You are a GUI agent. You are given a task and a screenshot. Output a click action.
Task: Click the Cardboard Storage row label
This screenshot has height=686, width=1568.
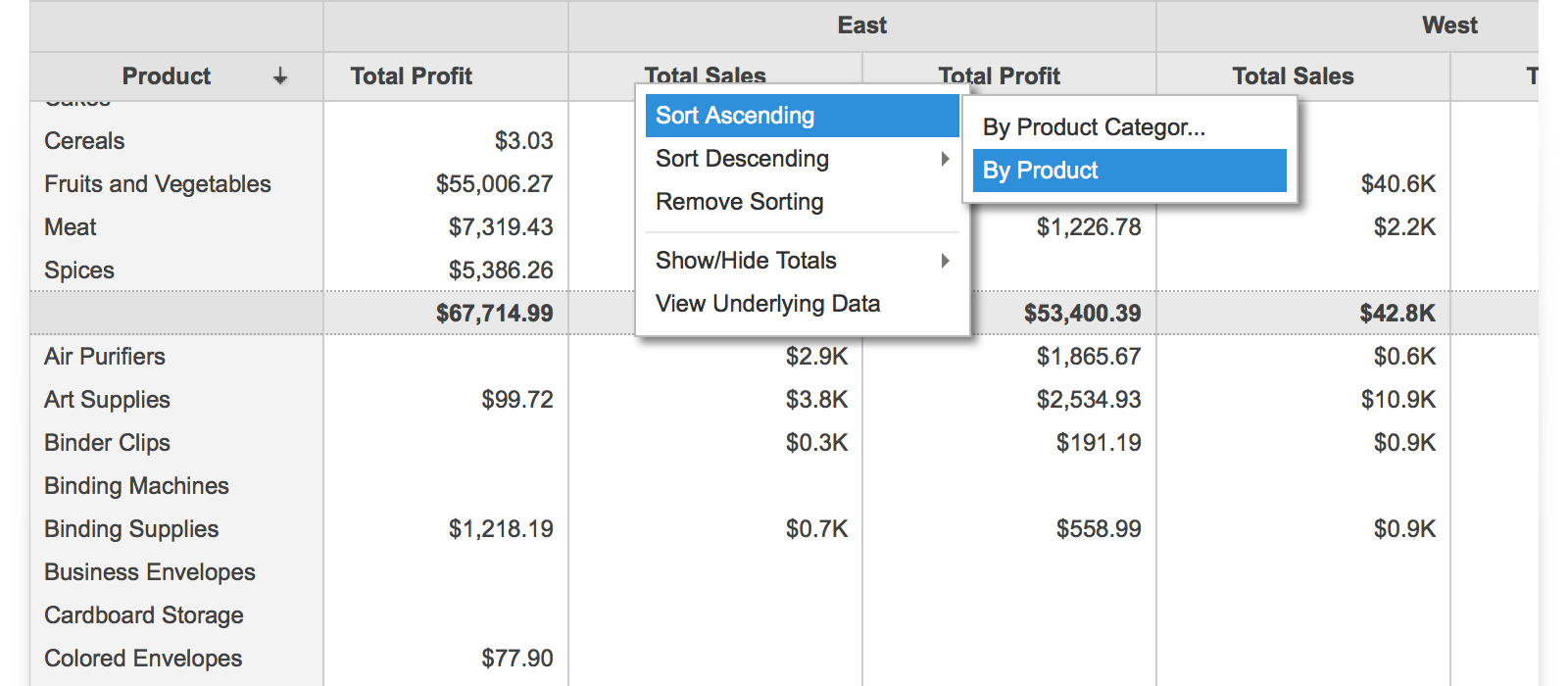click(x=144, y=615)
